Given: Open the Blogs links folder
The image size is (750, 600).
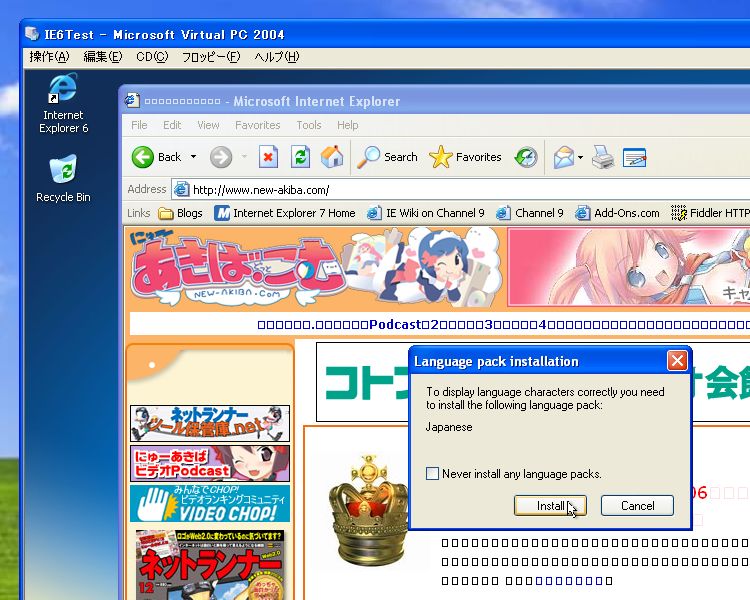Looking at the screenshot, I should 180,213.
